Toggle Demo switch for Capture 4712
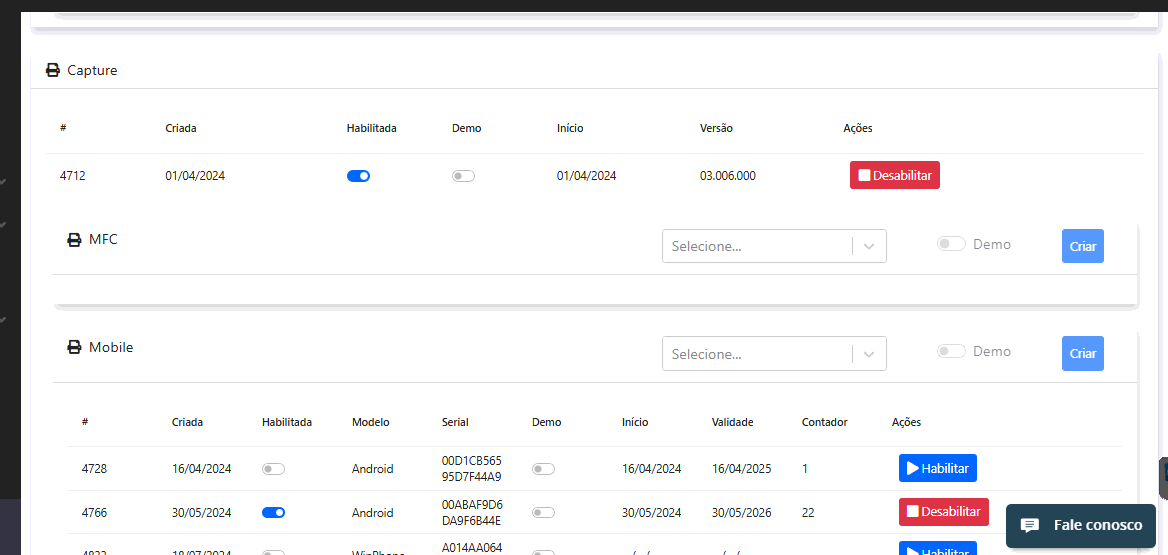The image size is (1168, 555). click(x=463, y=176)
